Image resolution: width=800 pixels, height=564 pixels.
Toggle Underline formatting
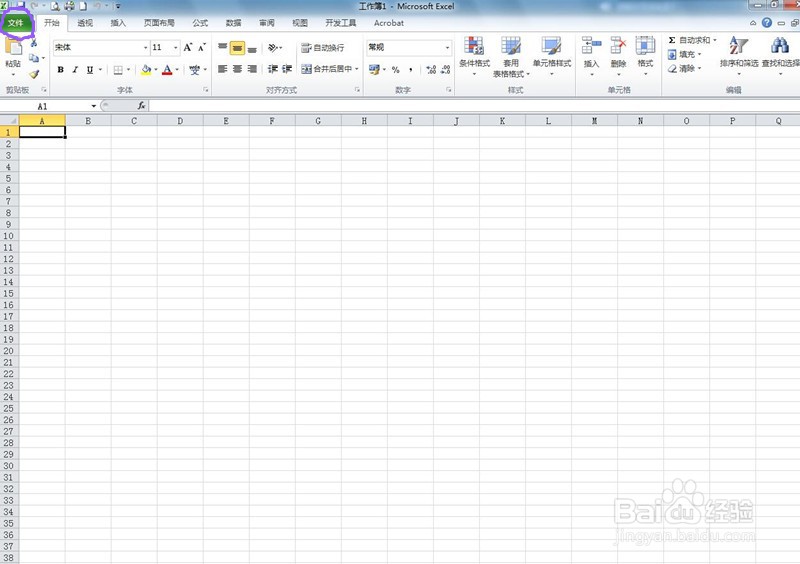tap(90, 70)
